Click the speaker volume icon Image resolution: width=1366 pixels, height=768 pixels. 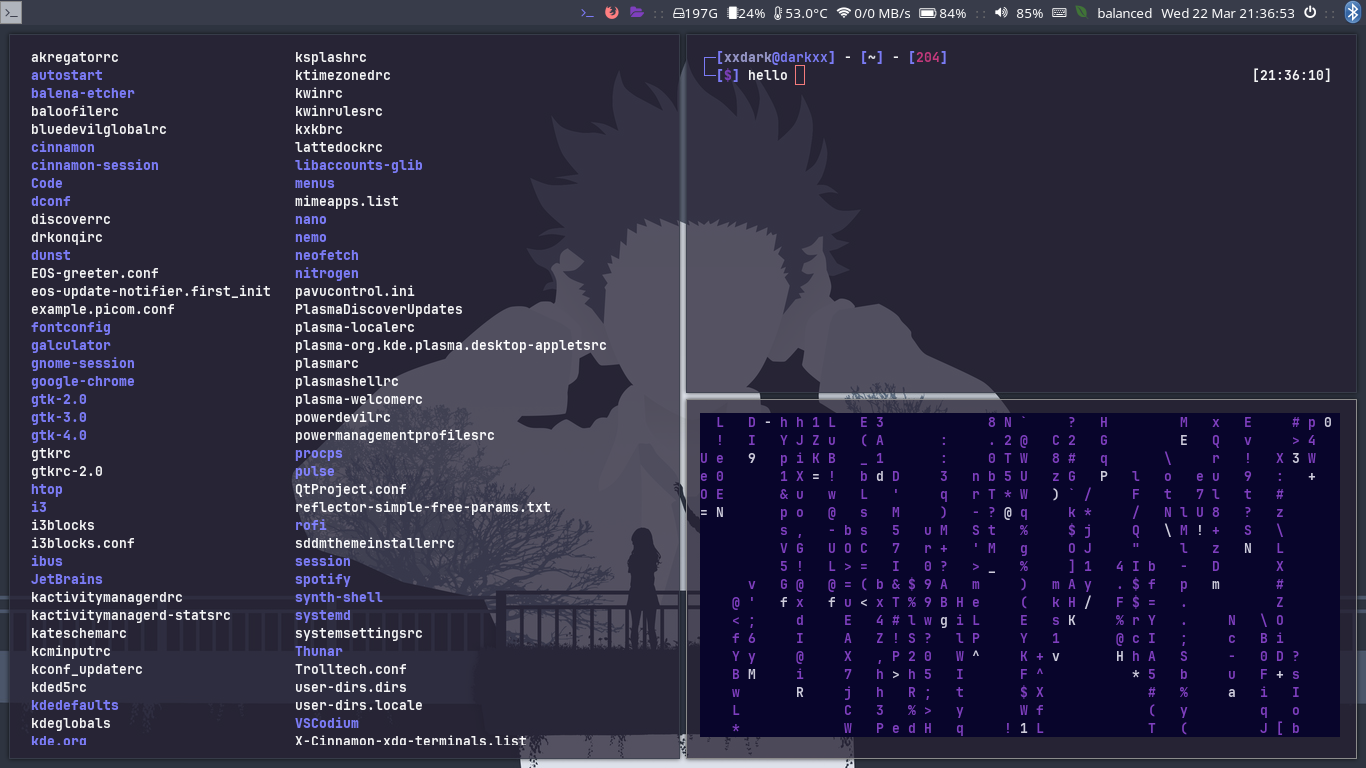coord(1000,13)
